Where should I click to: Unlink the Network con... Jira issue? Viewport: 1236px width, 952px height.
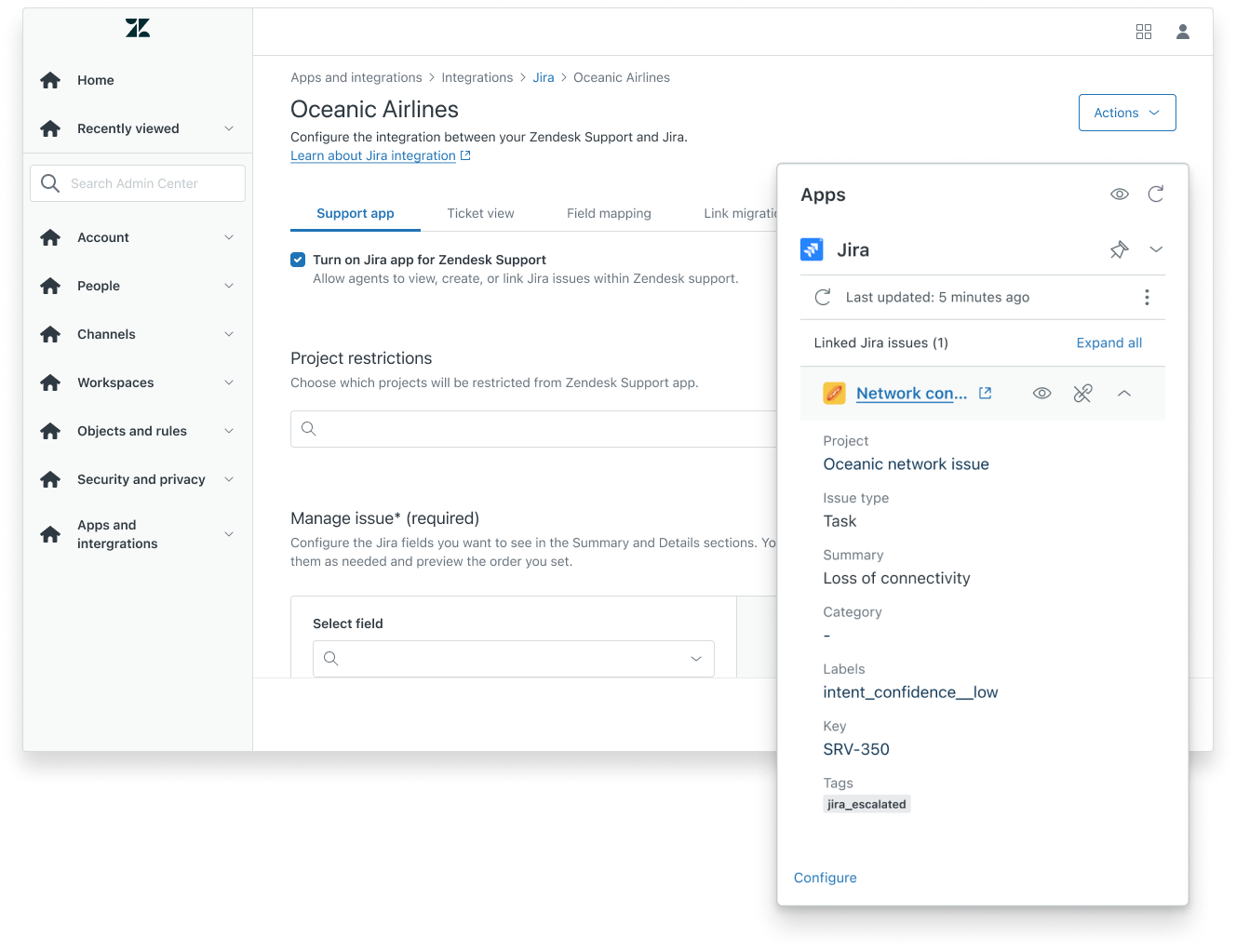tap(1082, 394)
